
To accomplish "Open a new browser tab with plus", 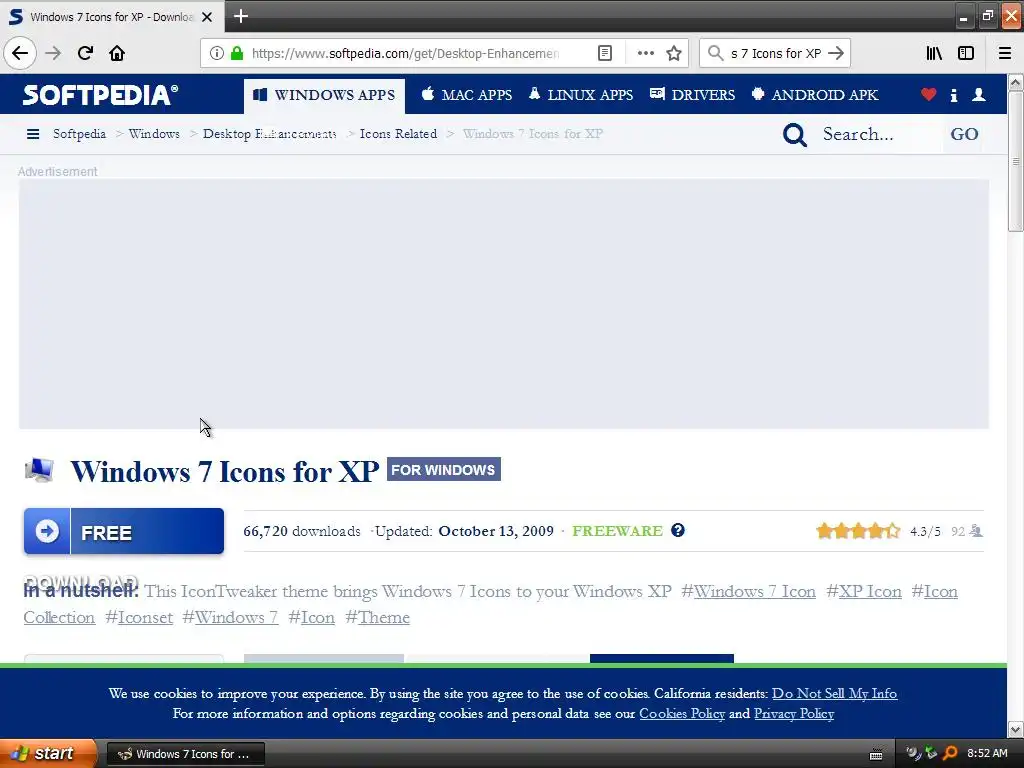I will 241,16.
